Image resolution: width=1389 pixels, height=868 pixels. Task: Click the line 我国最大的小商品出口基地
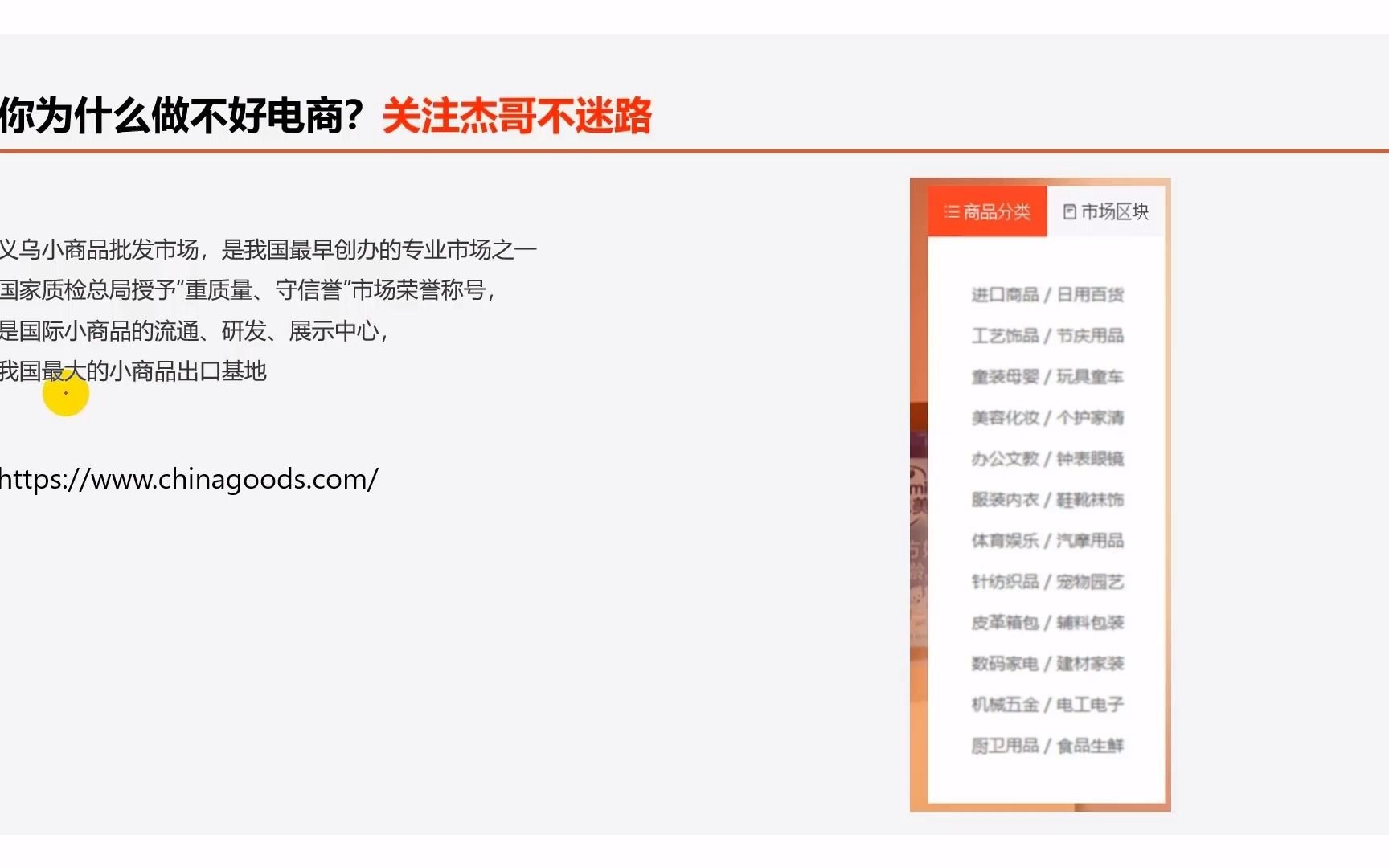133,371
